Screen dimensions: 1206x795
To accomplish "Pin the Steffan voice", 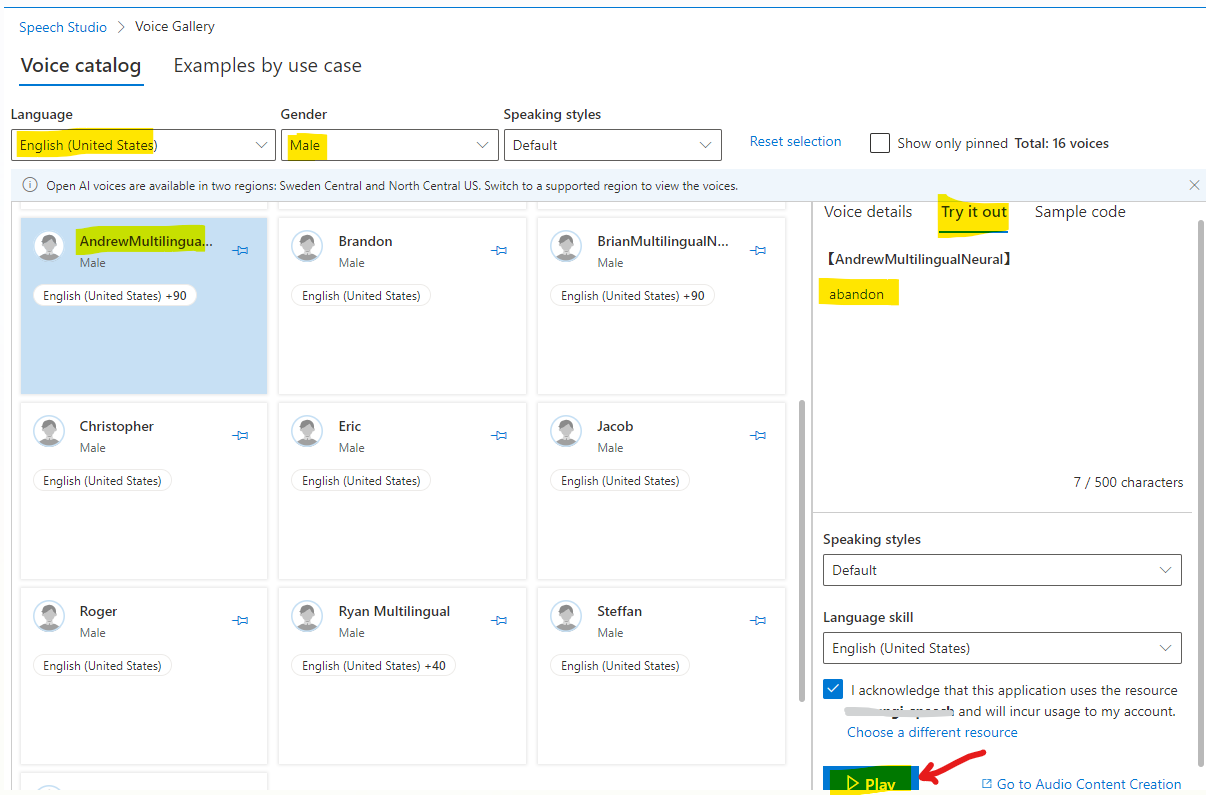I will [x=758, y=620].
